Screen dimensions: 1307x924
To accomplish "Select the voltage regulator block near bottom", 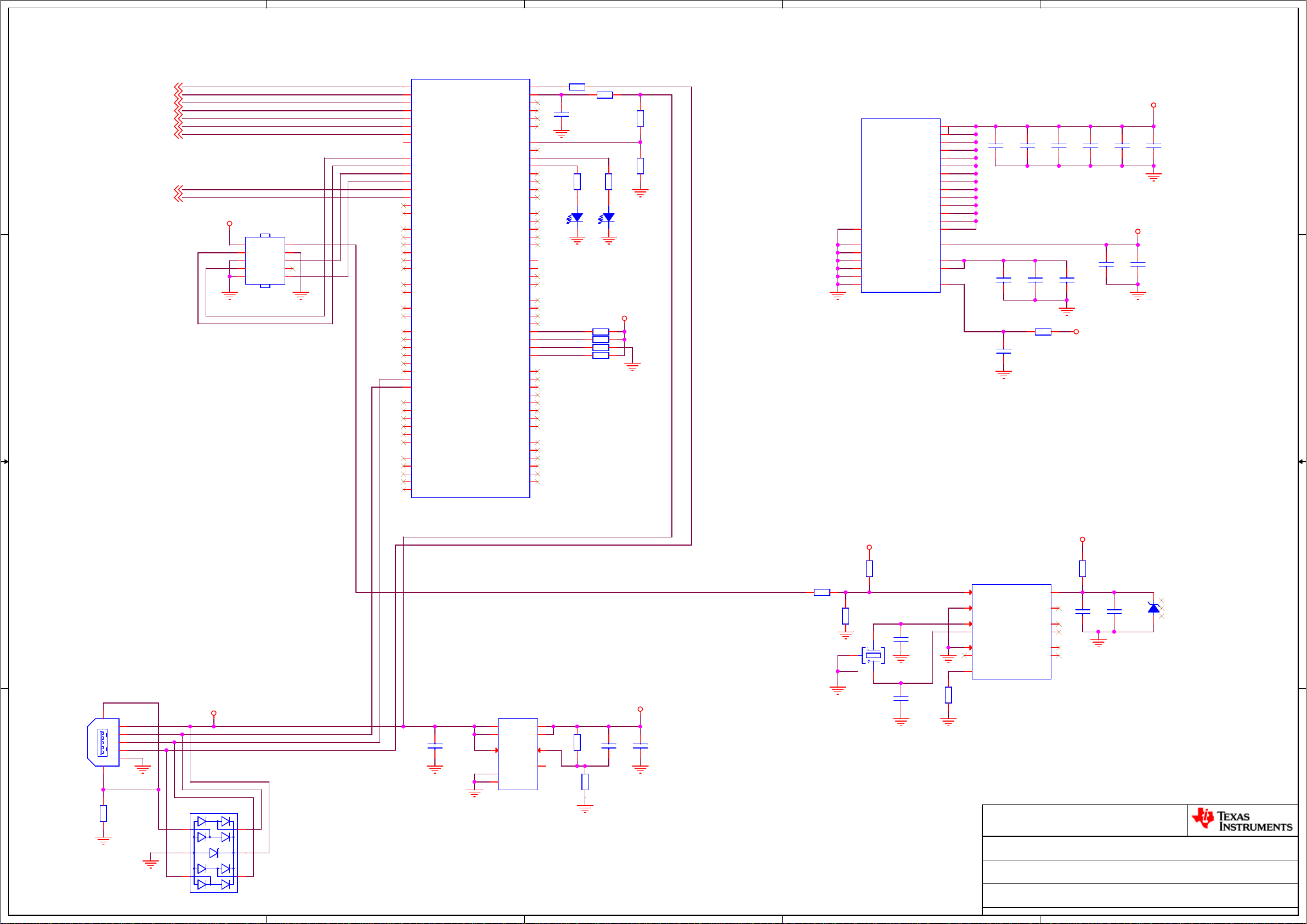I will 517,754.
